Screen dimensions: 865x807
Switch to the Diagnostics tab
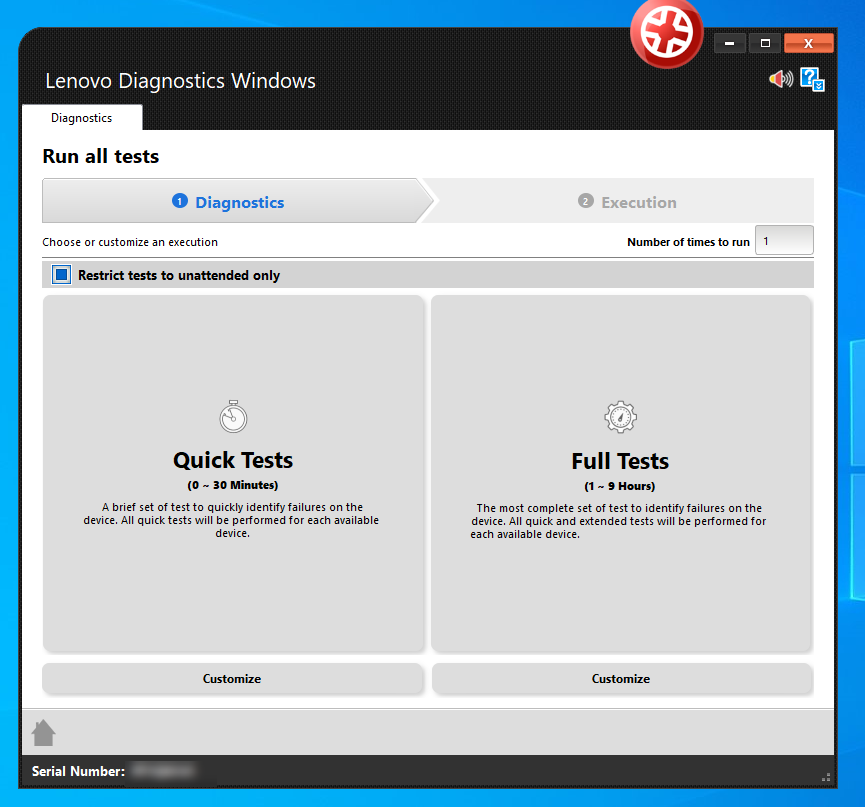82,117
